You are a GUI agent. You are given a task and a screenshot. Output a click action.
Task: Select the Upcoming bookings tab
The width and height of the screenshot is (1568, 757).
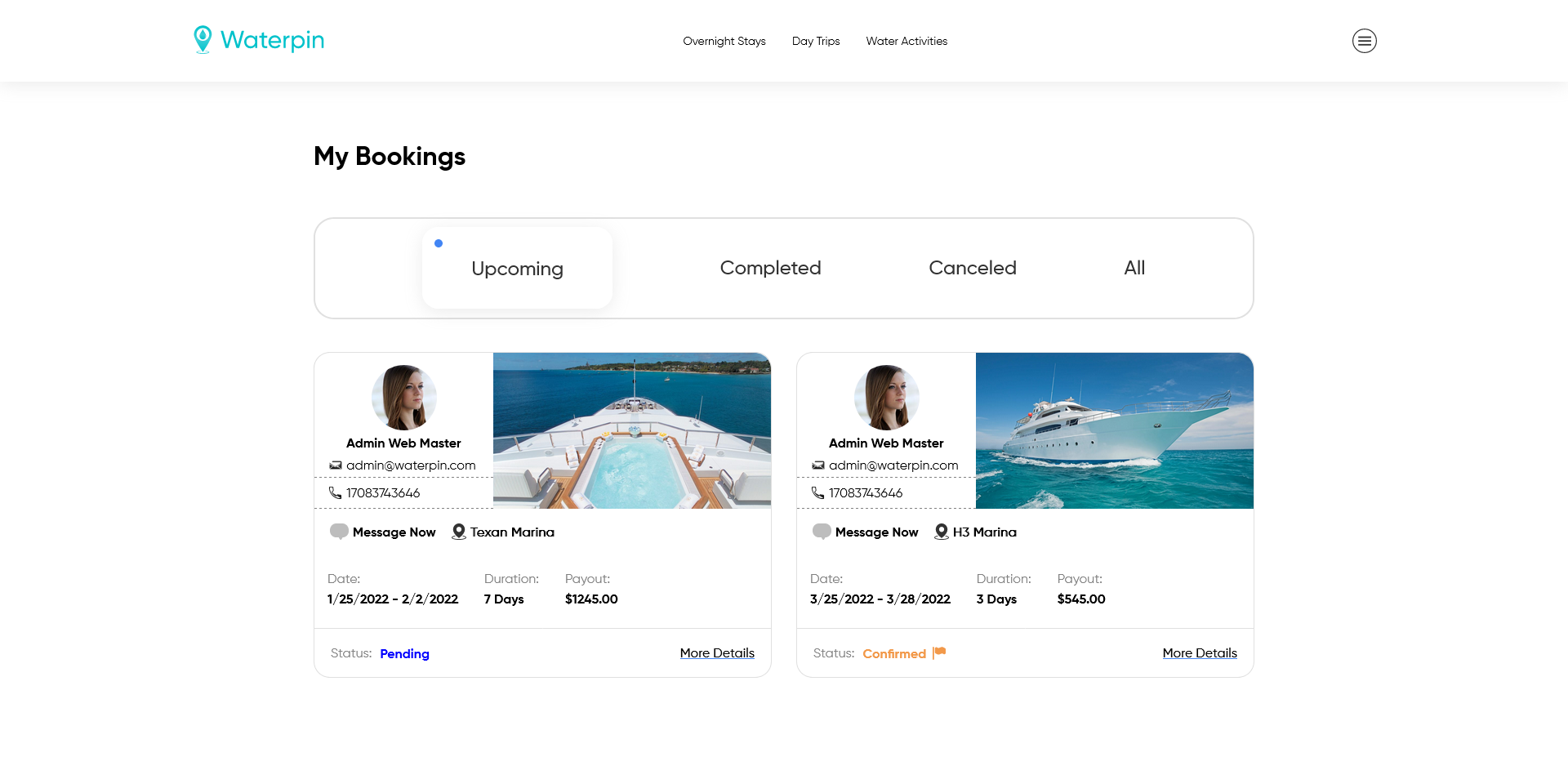click(x=517, y=269)
